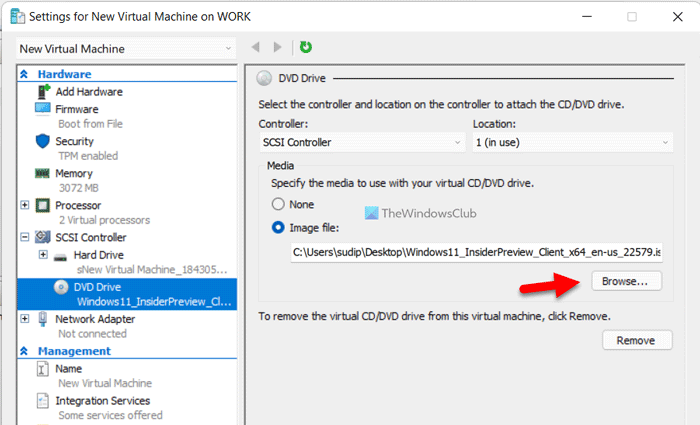Minimize the Settings window
This screenshot has width=700, height=425.
[x=587, y=17]
